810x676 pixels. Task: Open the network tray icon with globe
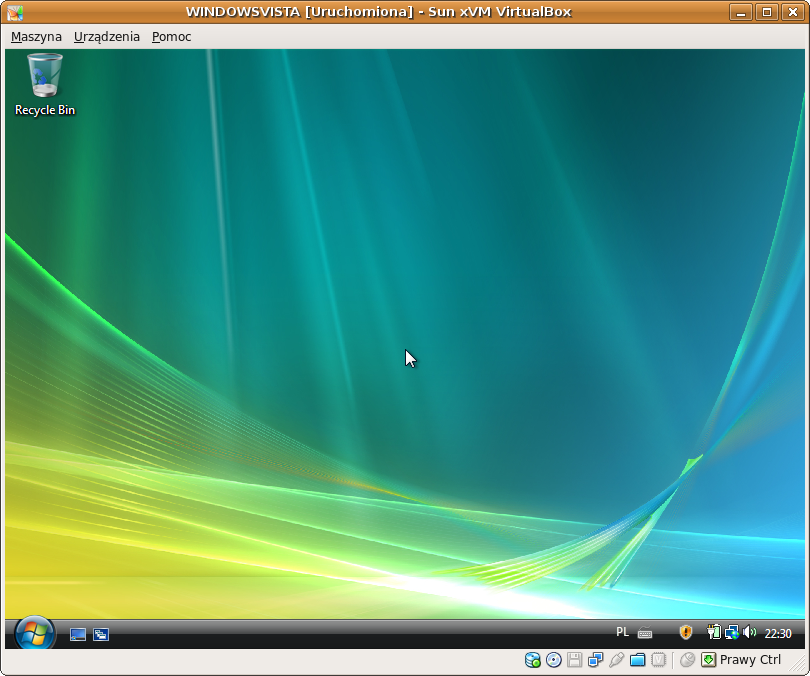731,632
